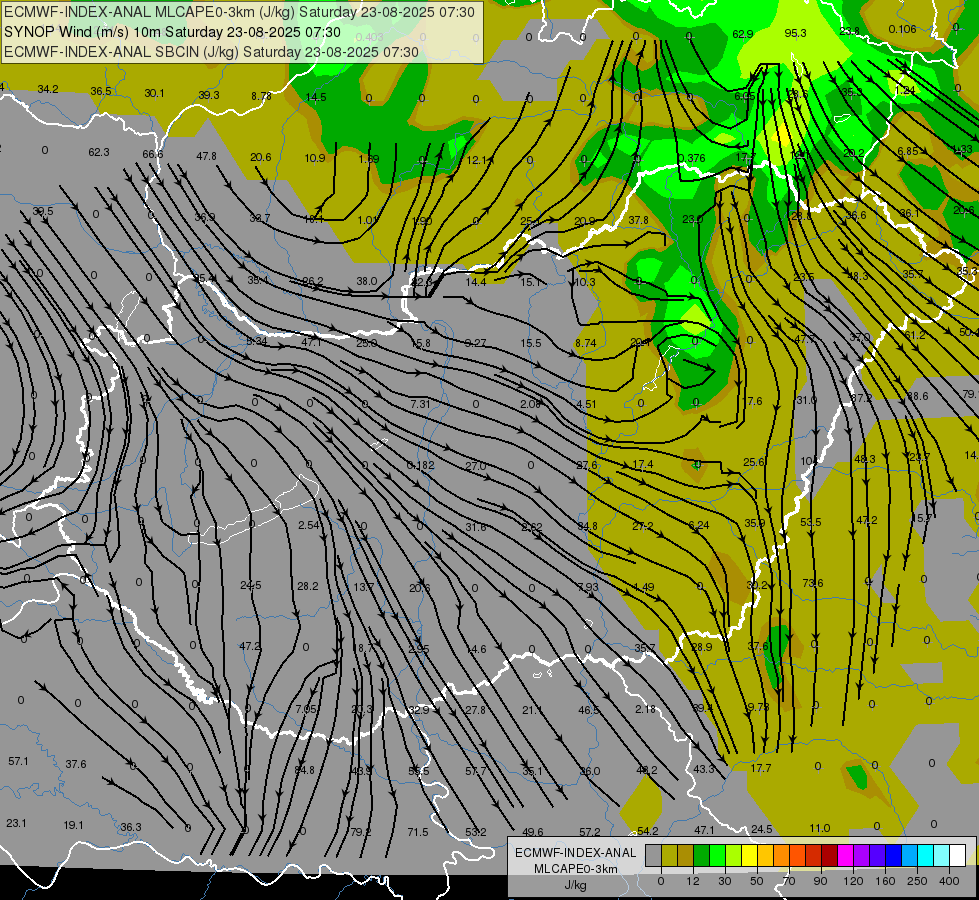Click the map value 7.93
Viewport: 979px width, 900px height.
click(x=588, y=586)
